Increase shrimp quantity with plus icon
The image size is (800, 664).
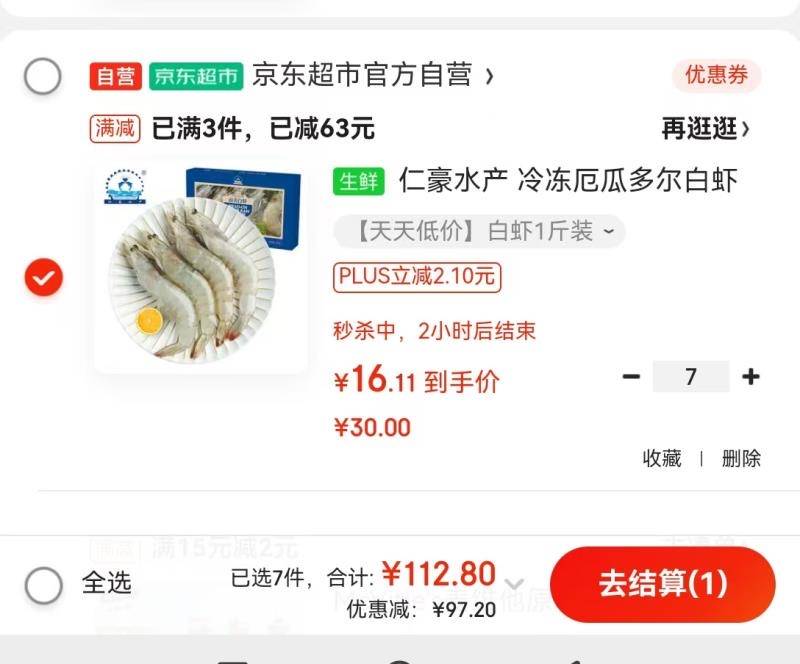pyautogui.click(x=751, y=377)
